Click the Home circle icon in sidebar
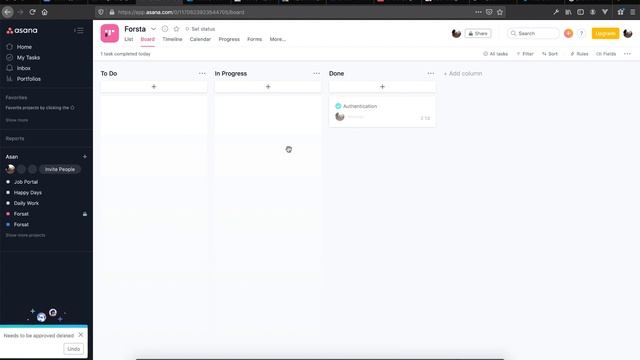Viewport: 640px width, 360px height. (9, 47)
